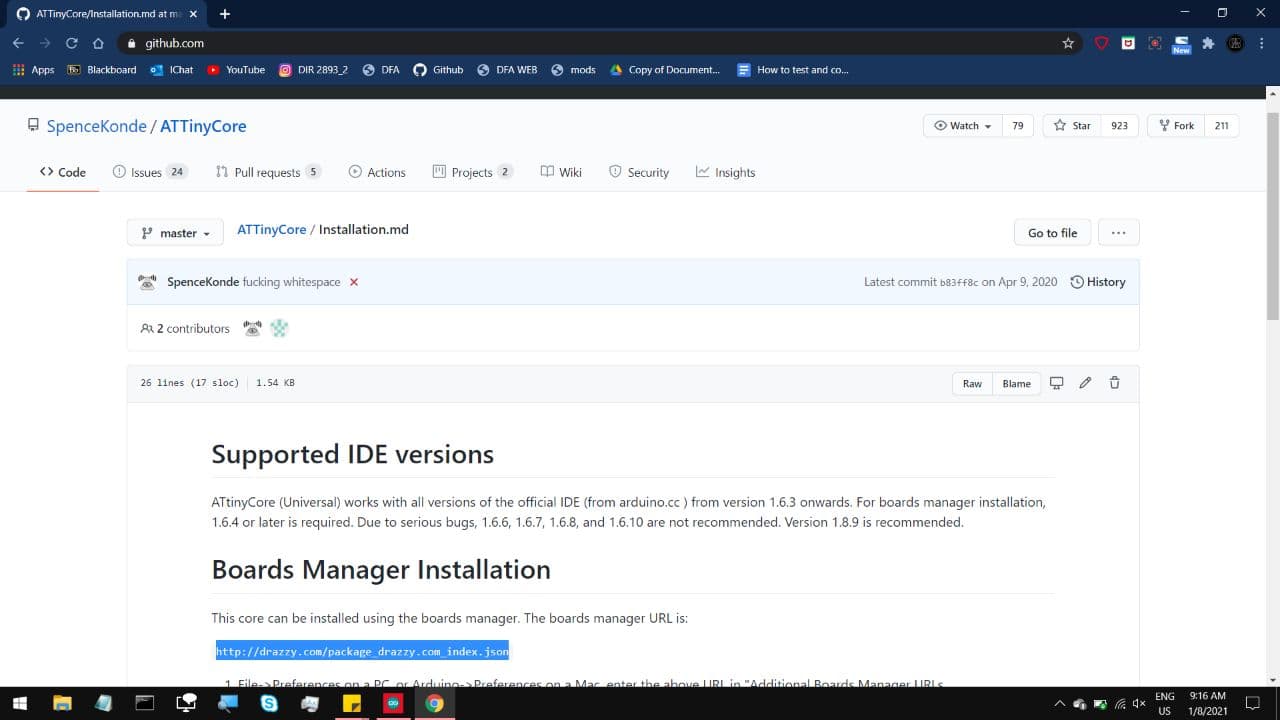View the 211 forks count
Image resolution: width=1280 pixels, height=720 pixels.
[x=1221, y=126]
